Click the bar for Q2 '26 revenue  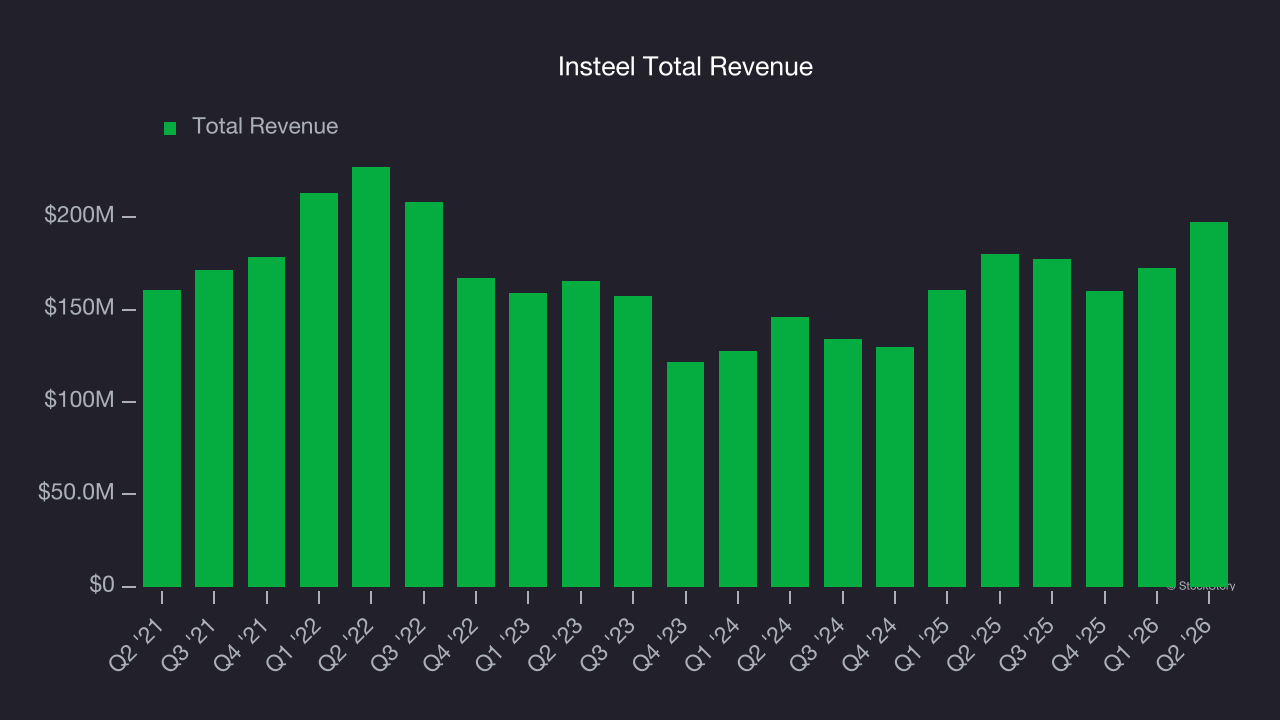1209,404
